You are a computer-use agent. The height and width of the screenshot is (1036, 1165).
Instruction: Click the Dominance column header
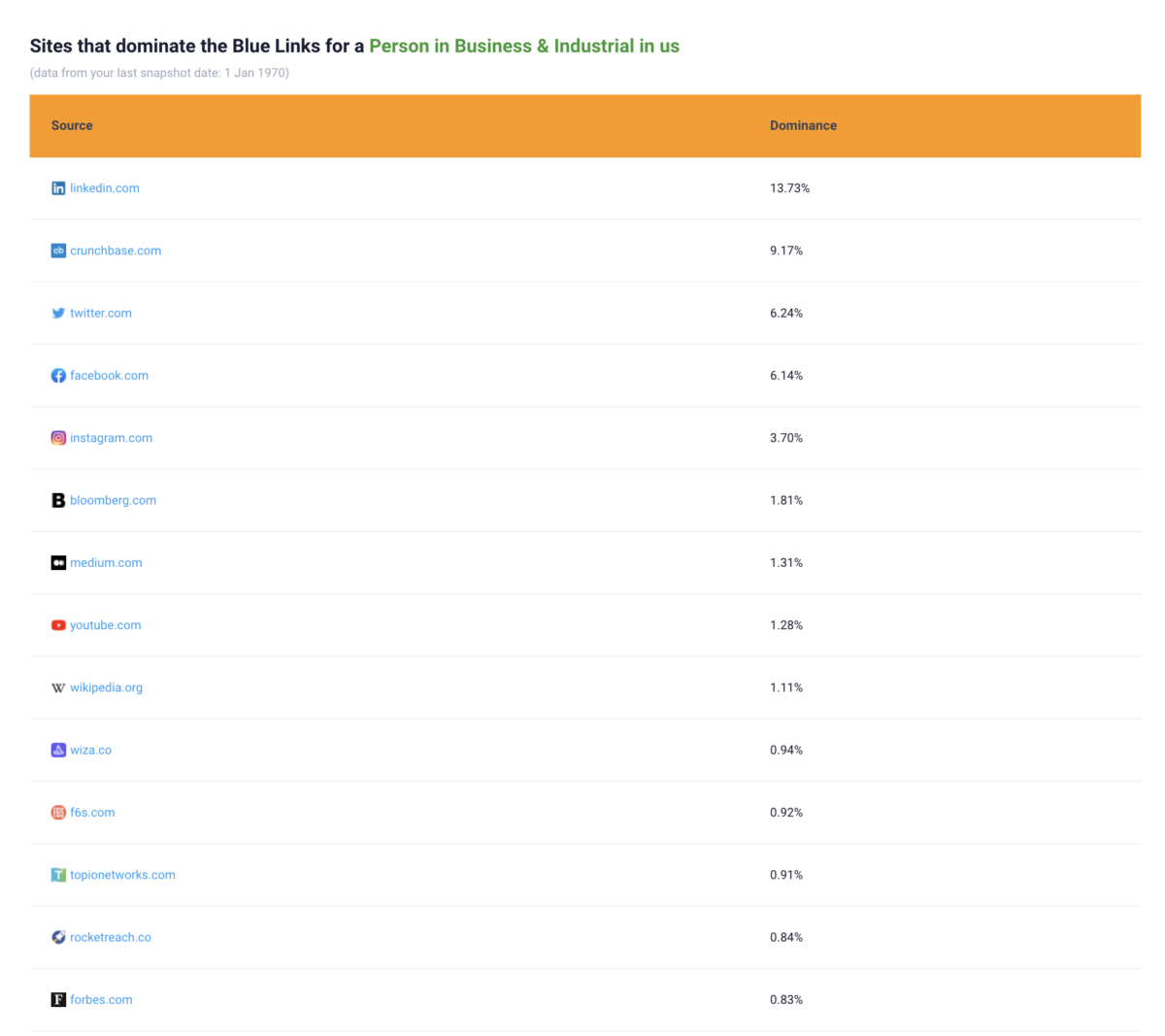pyautogui.click(x=803, y=125)
